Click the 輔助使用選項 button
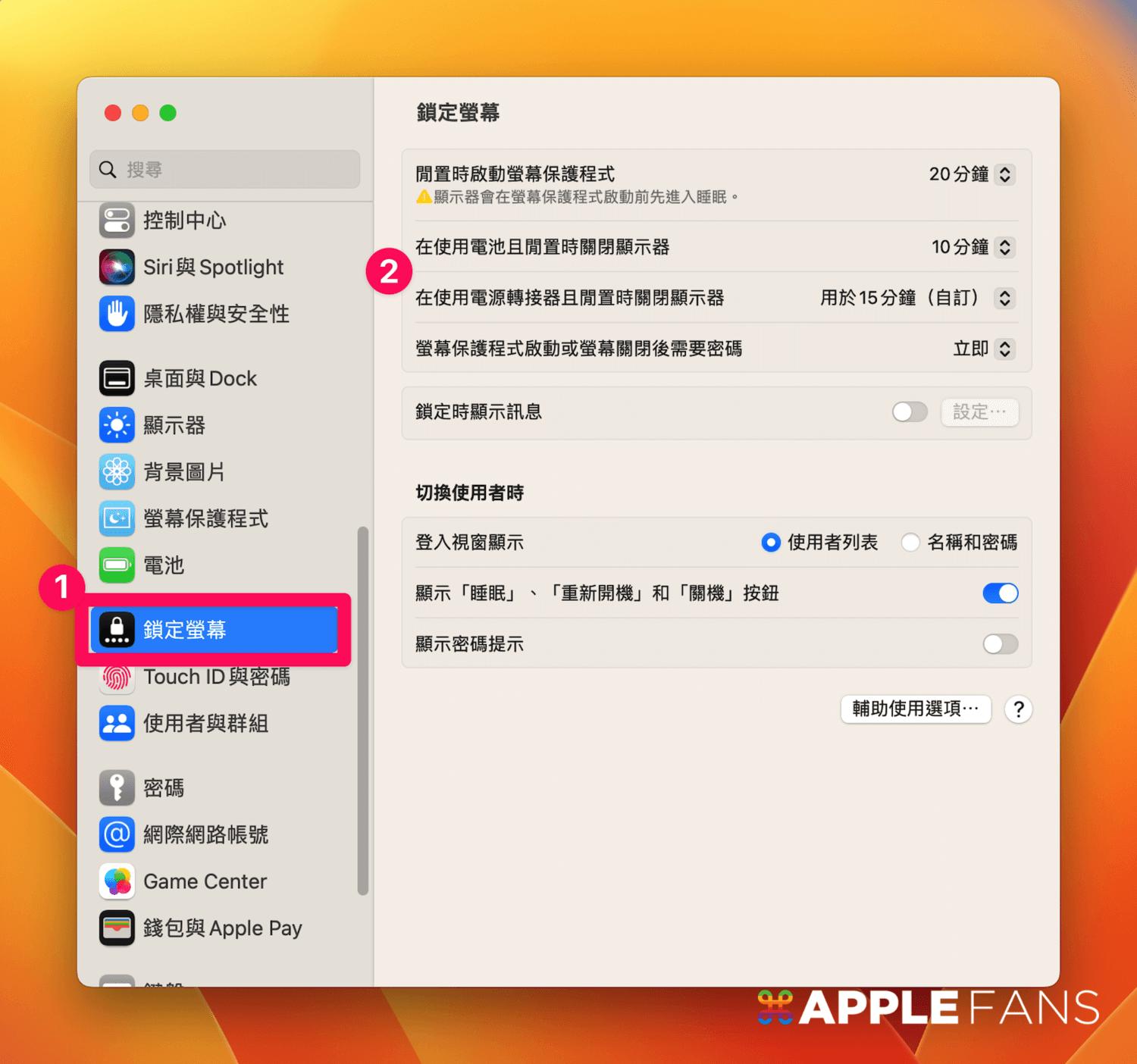The image size is (1137, 1064). click(915, 709)
